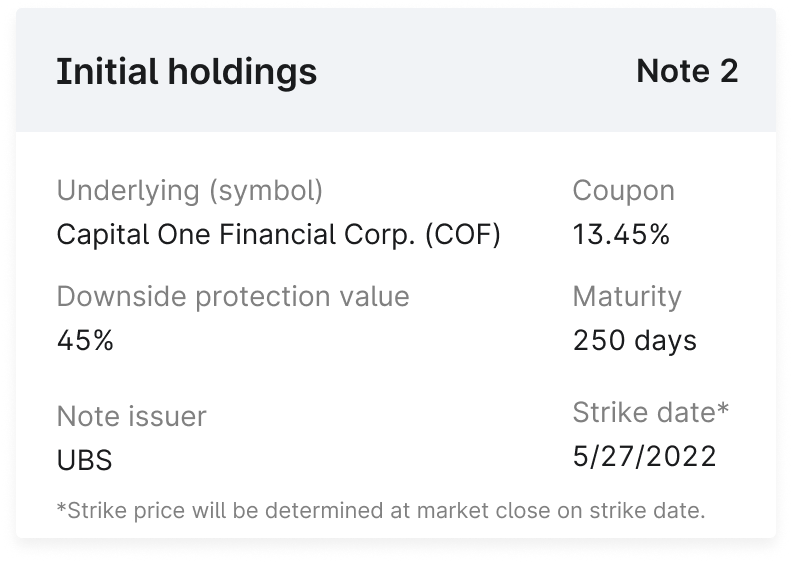Select the 5/27/2022 strike date value

[x=645, y=456]
